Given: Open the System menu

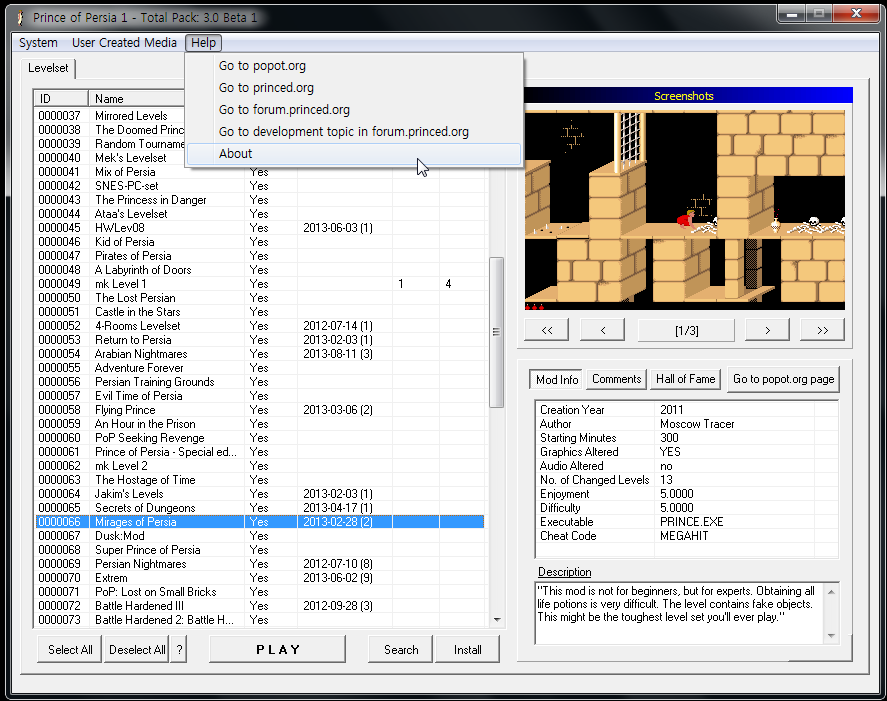Looking at the screenshot, I should [x=38, y=43].
